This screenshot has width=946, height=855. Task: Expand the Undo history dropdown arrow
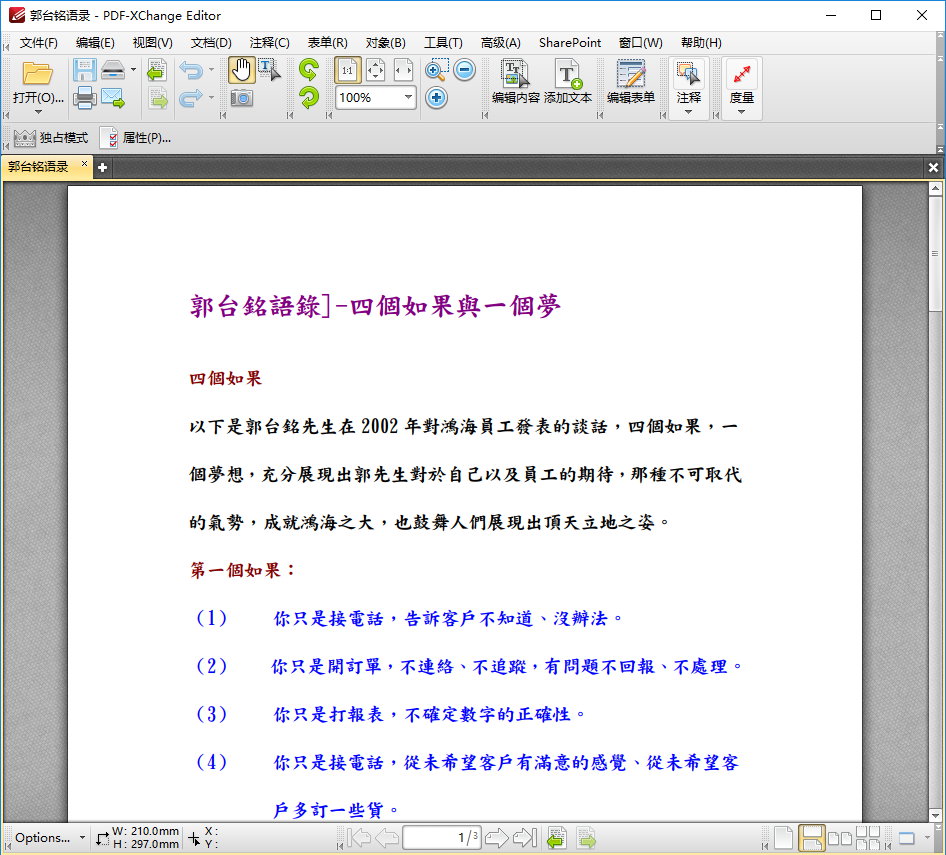coord(211,70)
